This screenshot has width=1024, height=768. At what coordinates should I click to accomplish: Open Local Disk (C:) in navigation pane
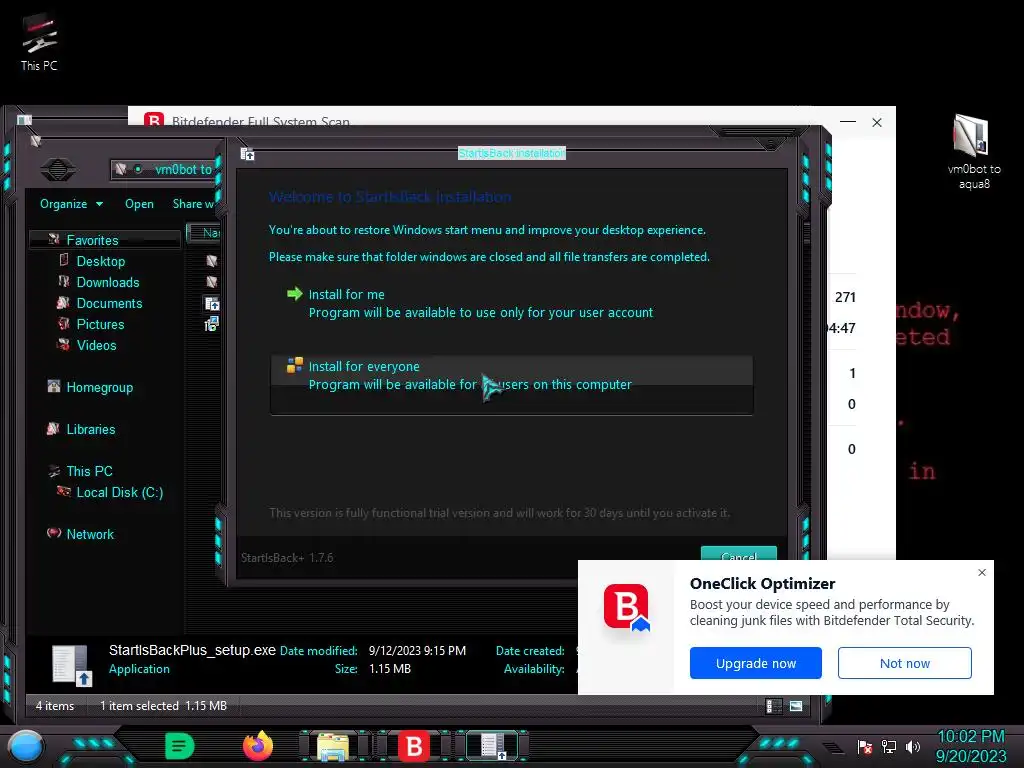(120, 492)
